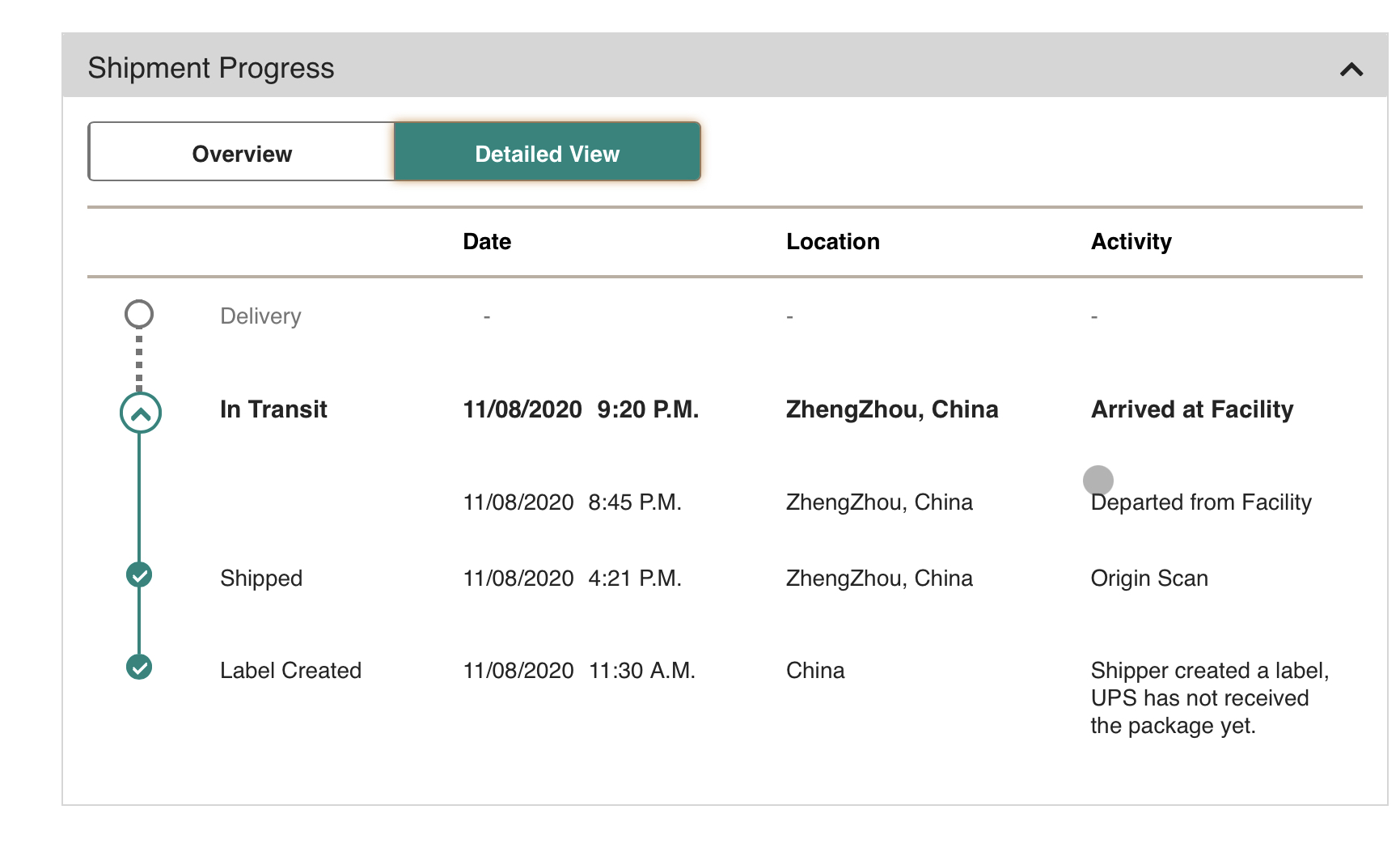
Task: Click the Label Created status text
Action: click(290, 671)
